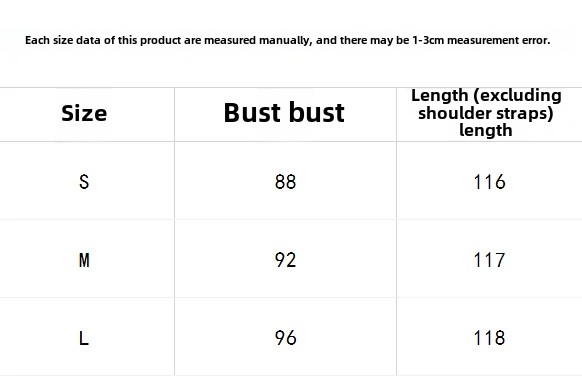The width and height of the screenshot is (582, 381).
Task: Click 'shoulder straps)' text in header
Action: [486, 113]
